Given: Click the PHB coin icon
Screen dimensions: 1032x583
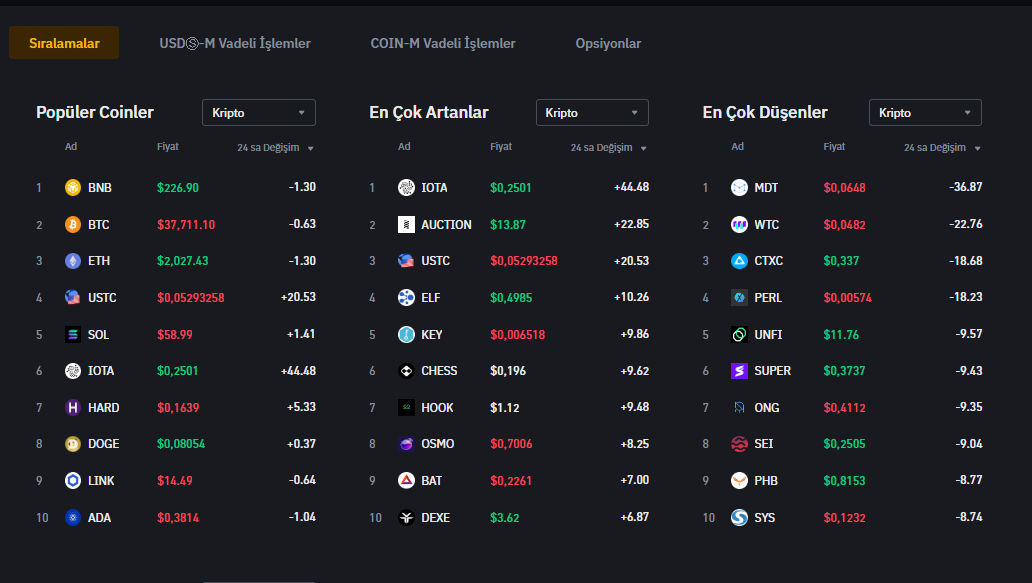Looking at the screenshot, I should click(x=739, y=481).
